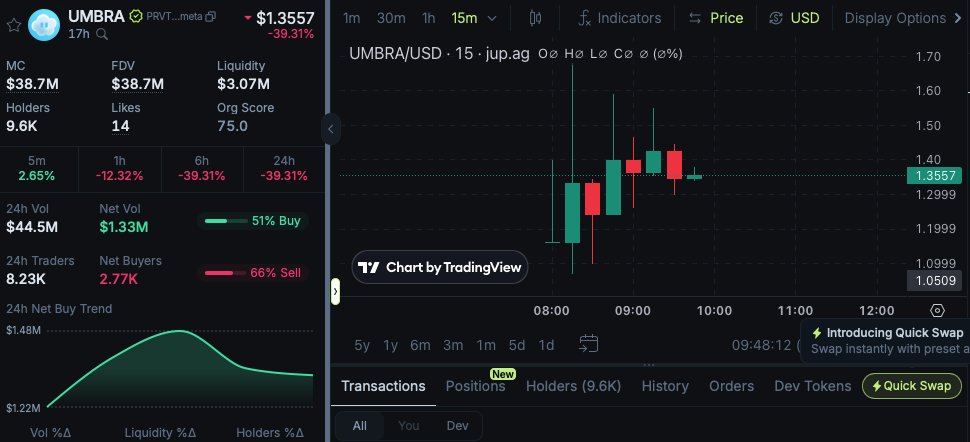Viewport: 970px width, 442px height.
Task: Filter transactions to Dev only
Action: 457,425
